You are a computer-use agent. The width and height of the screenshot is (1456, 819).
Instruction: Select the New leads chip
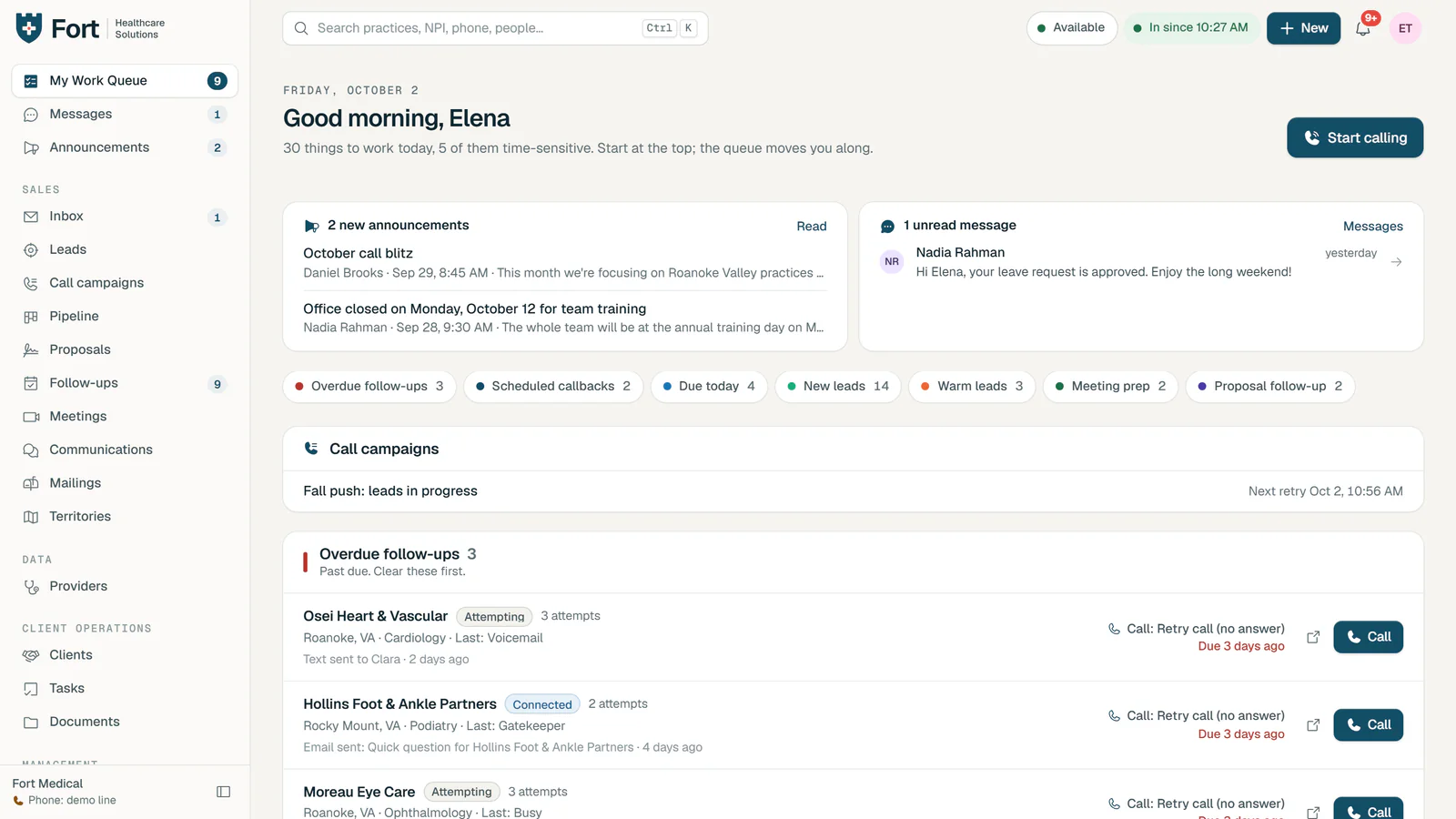tap(838, 387)
